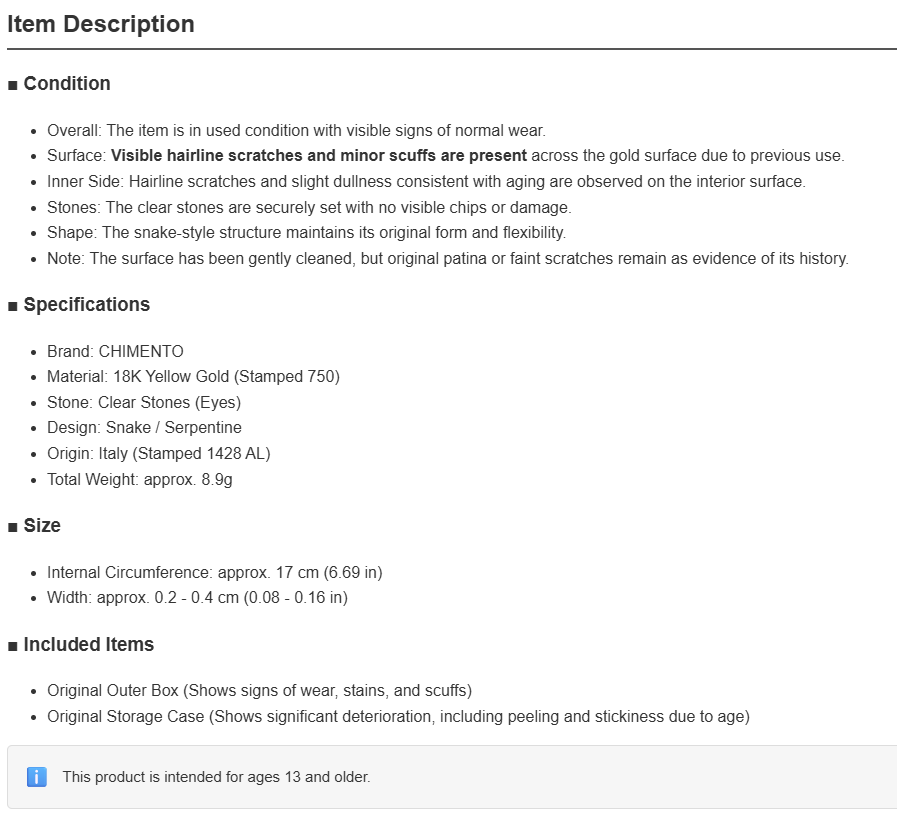897x820 pixels.
Task: Click the bold hairline scratches text
Action: pos(319,156)
